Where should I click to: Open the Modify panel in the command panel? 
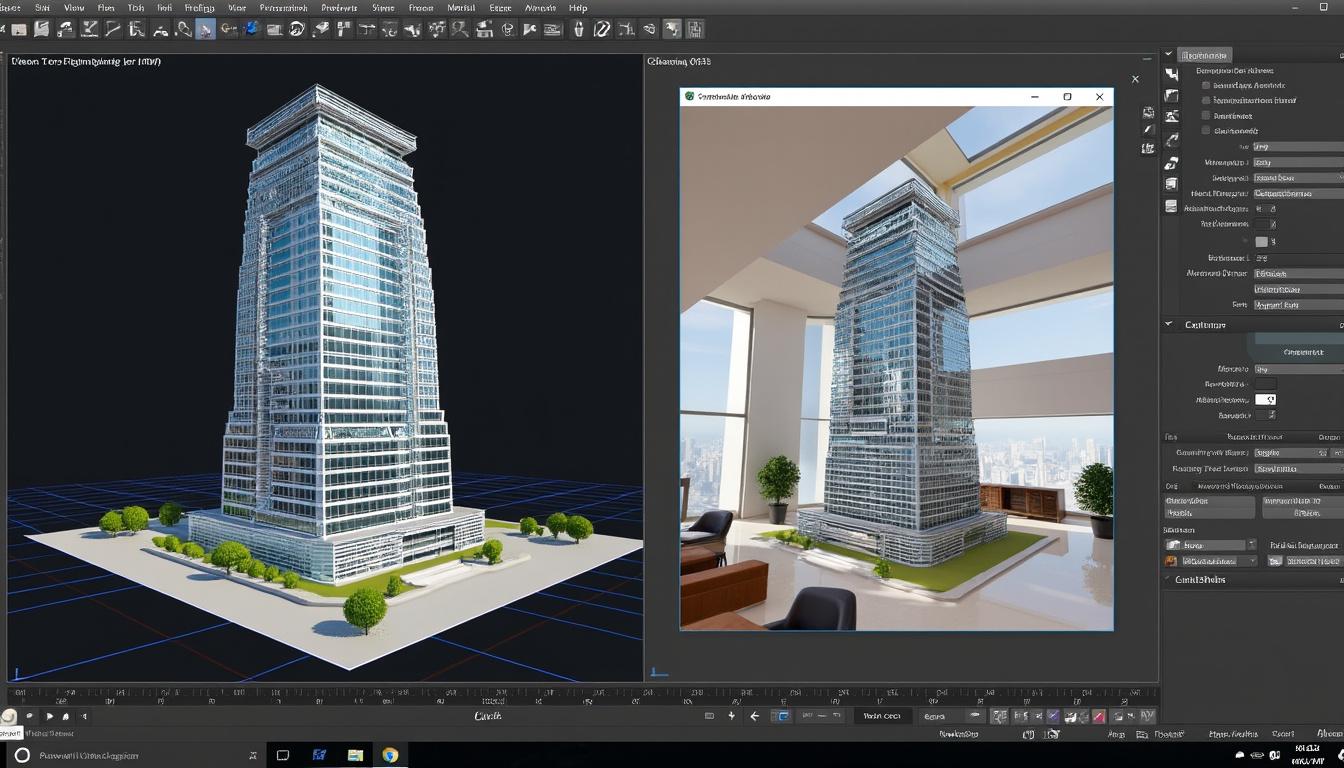pos(1171,95)
